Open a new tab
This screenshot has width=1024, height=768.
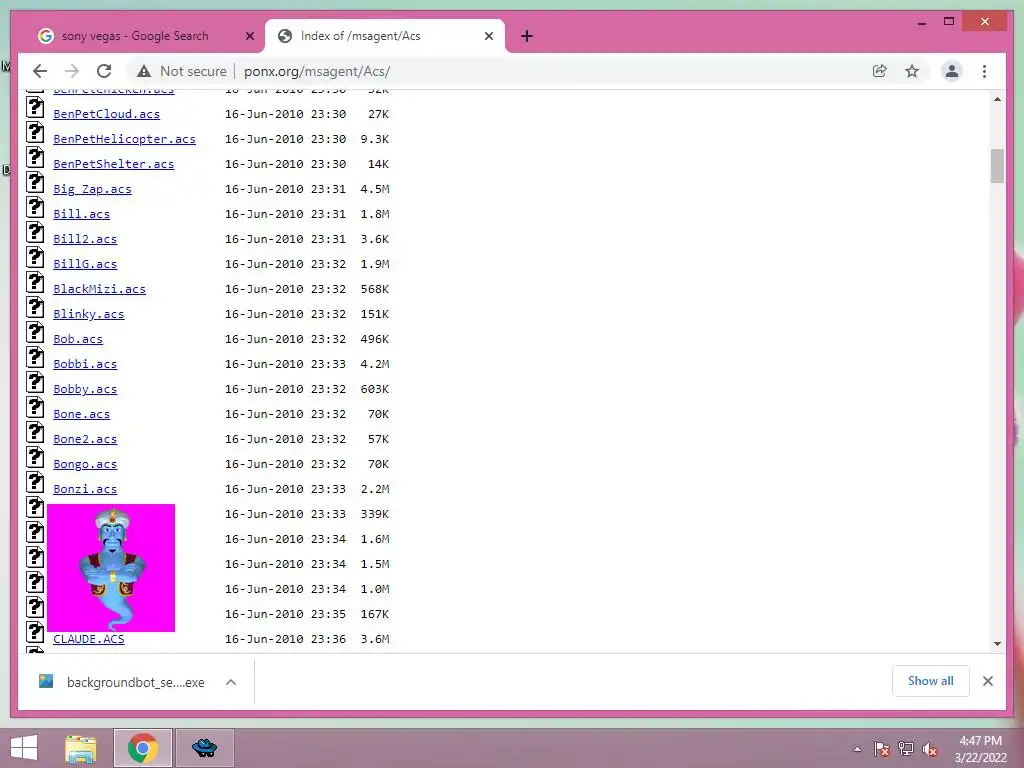pos(527,36)
